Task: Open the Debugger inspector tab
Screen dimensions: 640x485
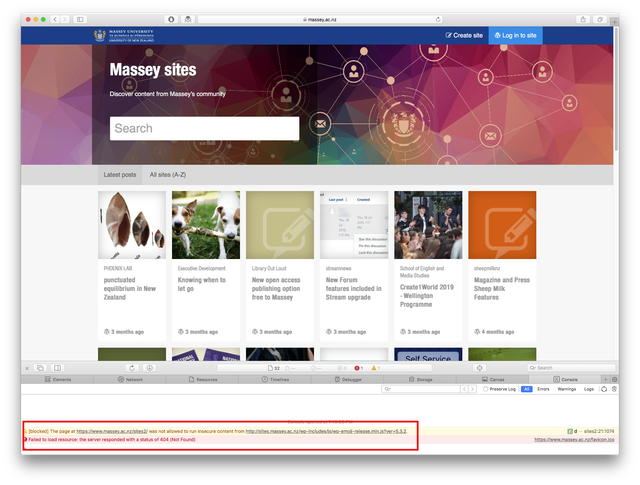Action: (348, 379)
